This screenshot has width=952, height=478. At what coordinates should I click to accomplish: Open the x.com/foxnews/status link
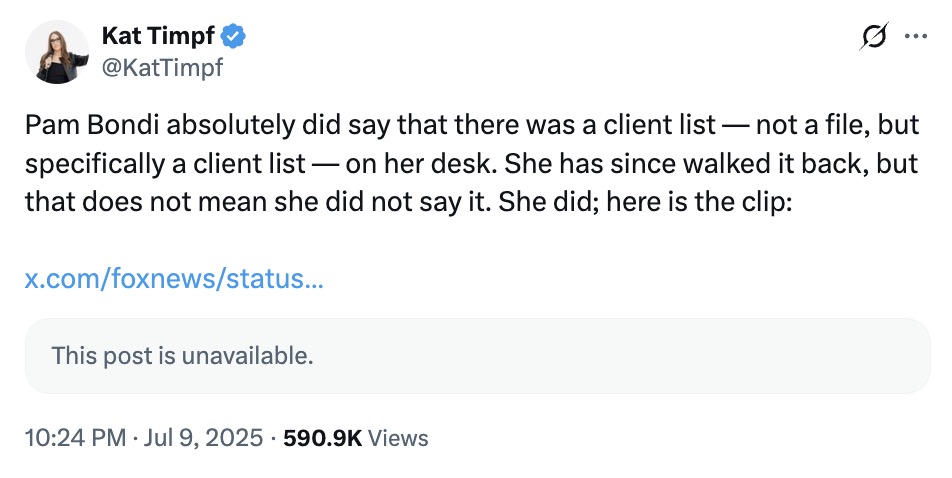pos(173,278)
